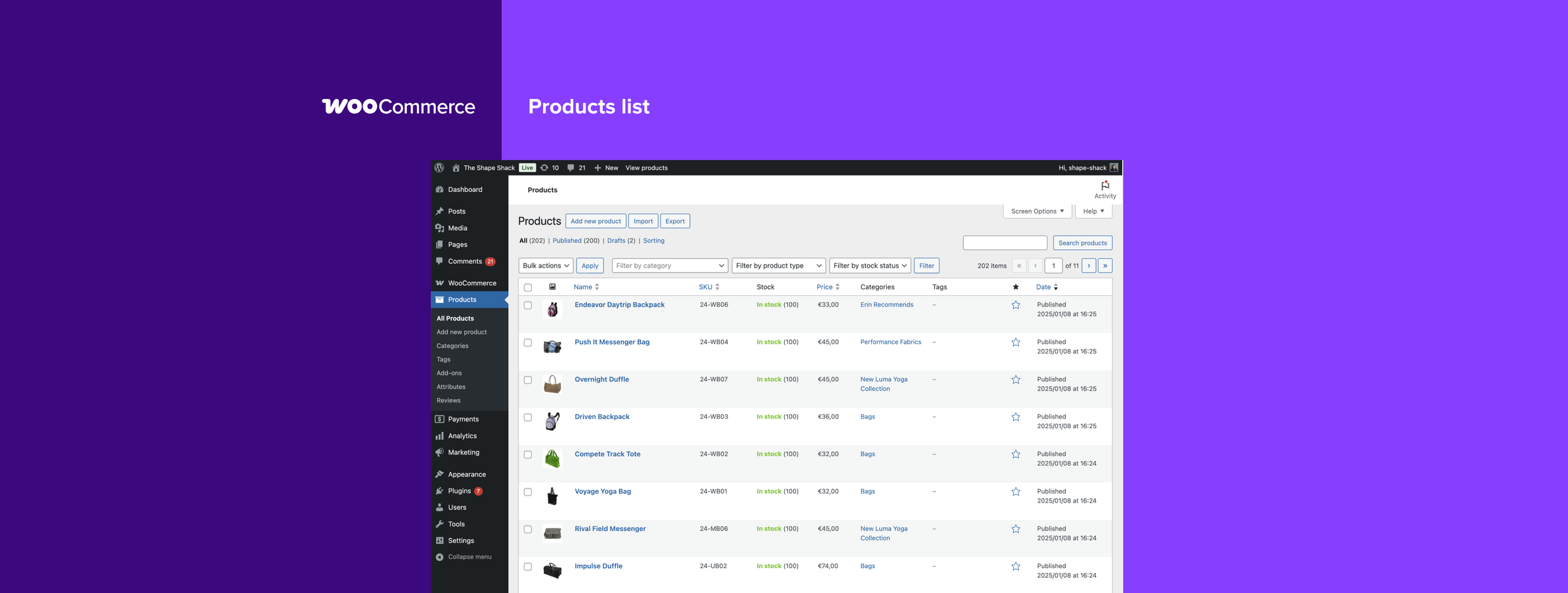1568x593 pixels.
Task: Click the Analytics bar chart icon
Action: pos(440,436)
